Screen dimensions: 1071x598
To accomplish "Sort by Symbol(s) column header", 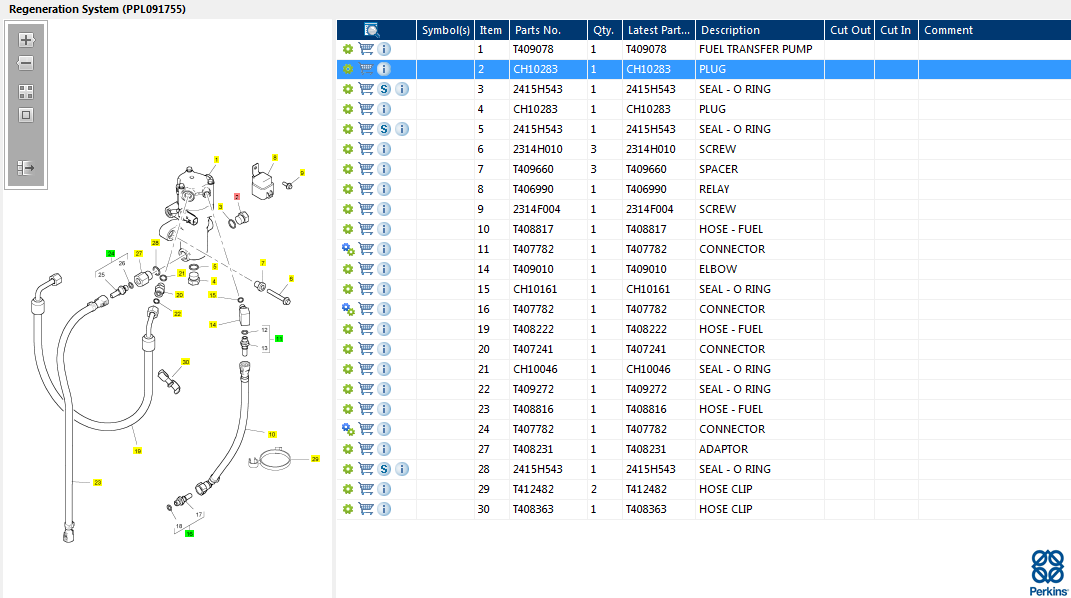I will [x=445, y=30].
